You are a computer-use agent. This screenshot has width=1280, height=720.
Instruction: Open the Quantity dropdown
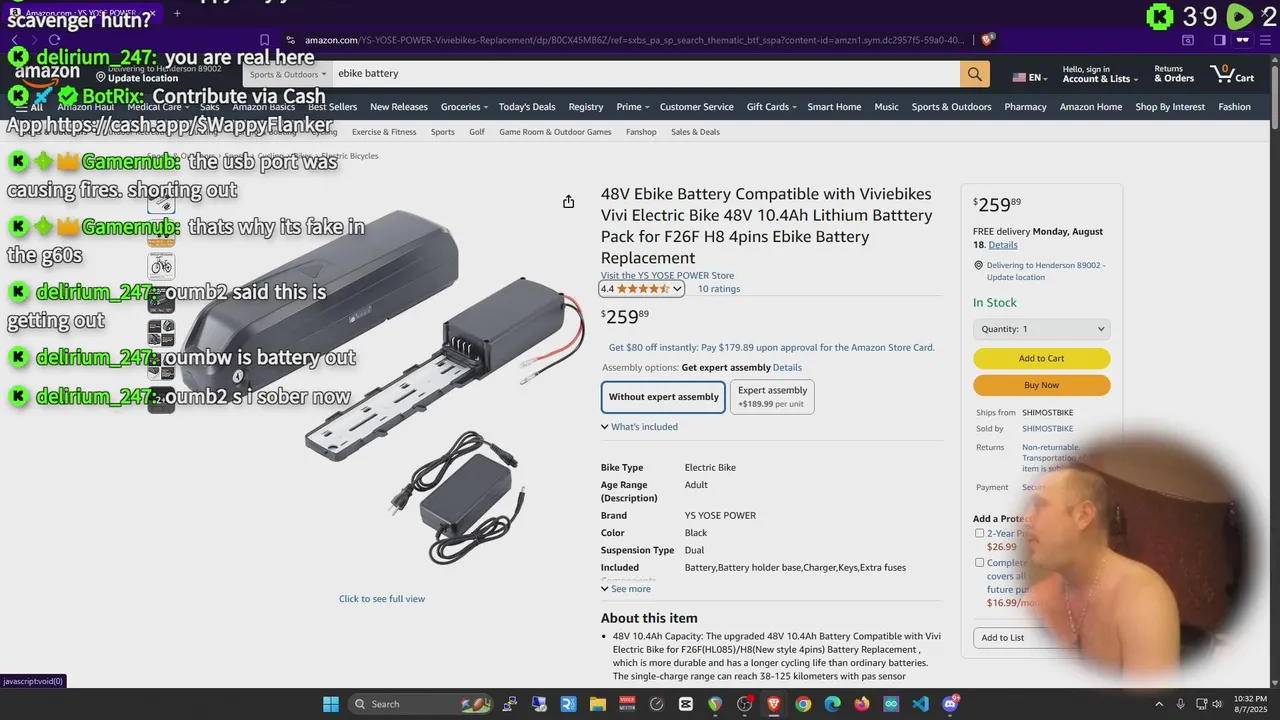point(1041,329)
